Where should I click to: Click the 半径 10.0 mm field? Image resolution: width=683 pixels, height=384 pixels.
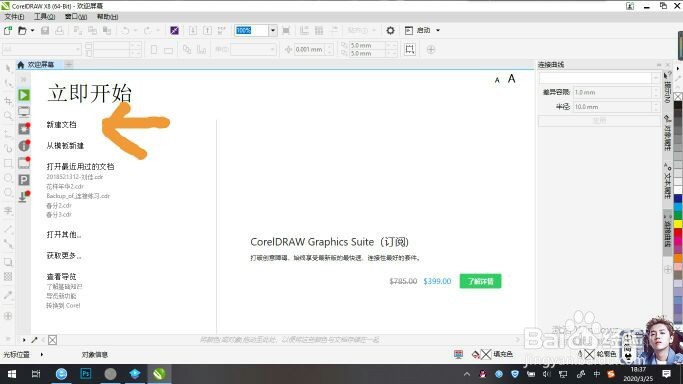pyautogui.click(x=612, y=107)
